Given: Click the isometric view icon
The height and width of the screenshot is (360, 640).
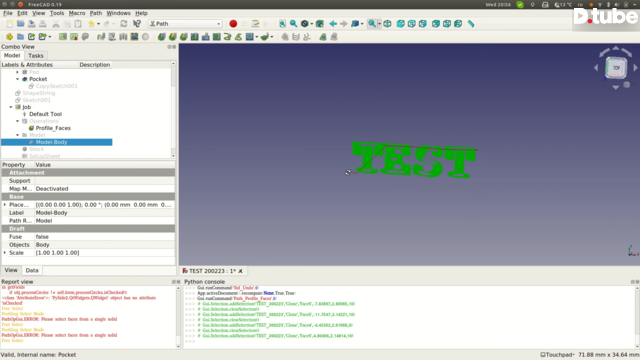Looking at the screenshot, I should pos(387,24).
